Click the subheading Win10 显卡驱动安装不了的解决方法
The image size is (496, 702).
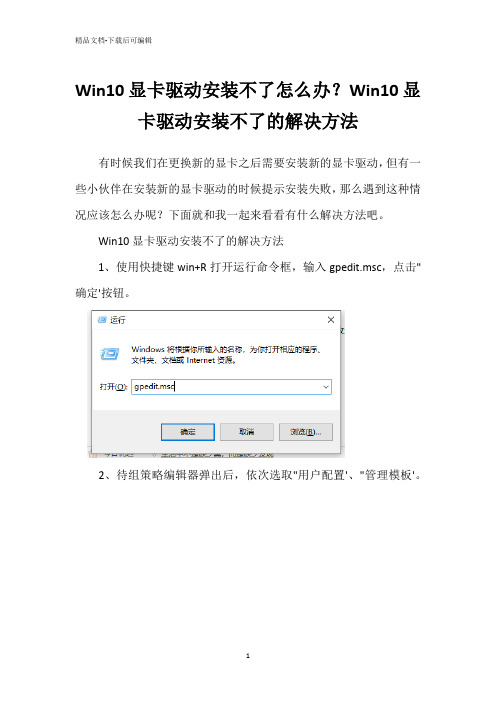coord(191,241)
